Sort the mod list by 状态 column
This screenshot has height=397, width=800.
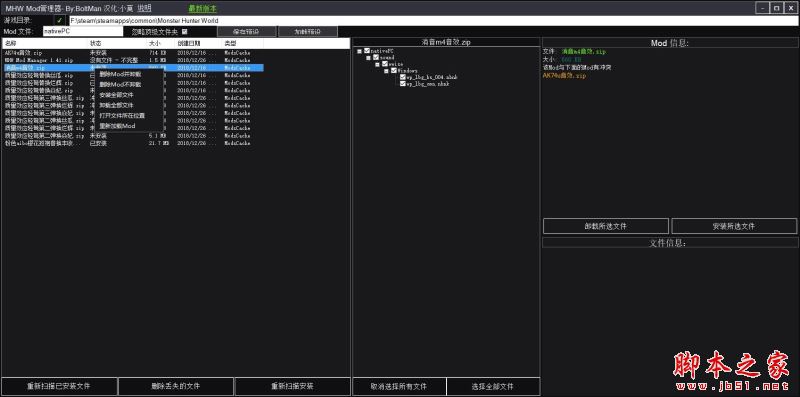(x=117, y=44)
